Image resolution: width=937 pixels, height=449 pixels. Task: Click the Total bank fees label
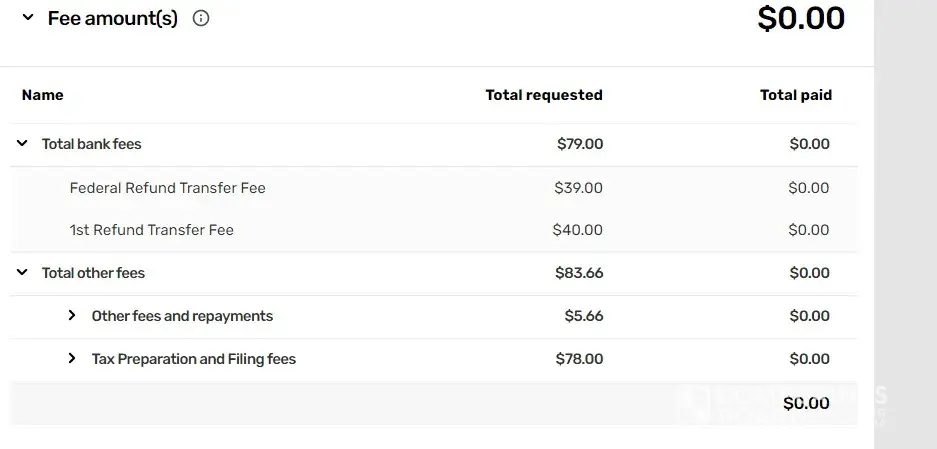click(x=92, y=144)
